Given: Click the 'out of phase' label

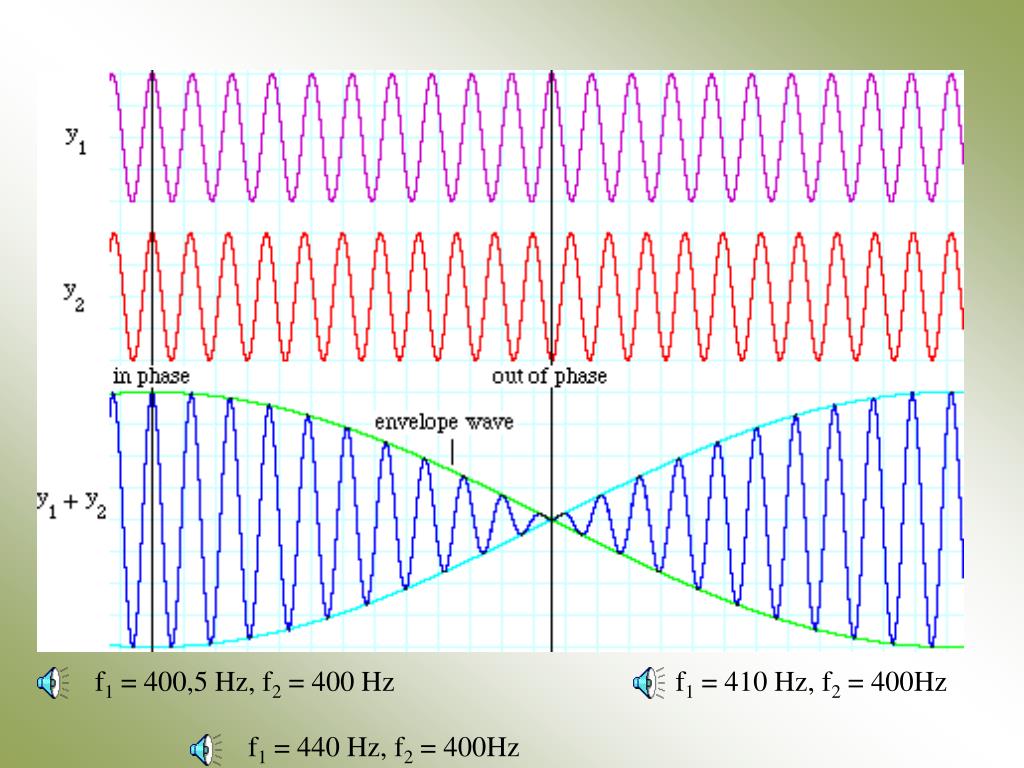Looking at the screenshot, I should coord(549,376).
